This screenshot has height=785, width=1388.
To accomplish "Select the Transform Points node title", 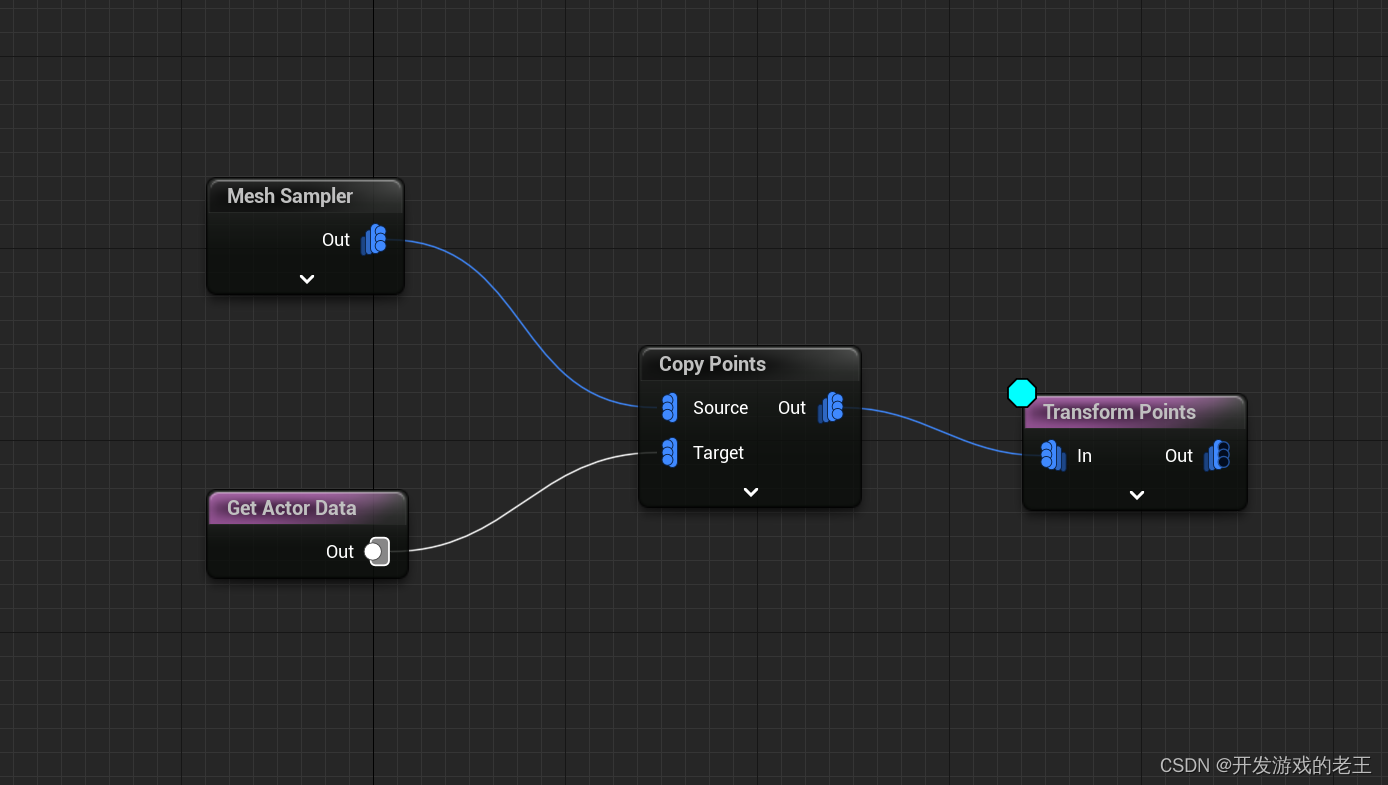I will (1119, 412).
